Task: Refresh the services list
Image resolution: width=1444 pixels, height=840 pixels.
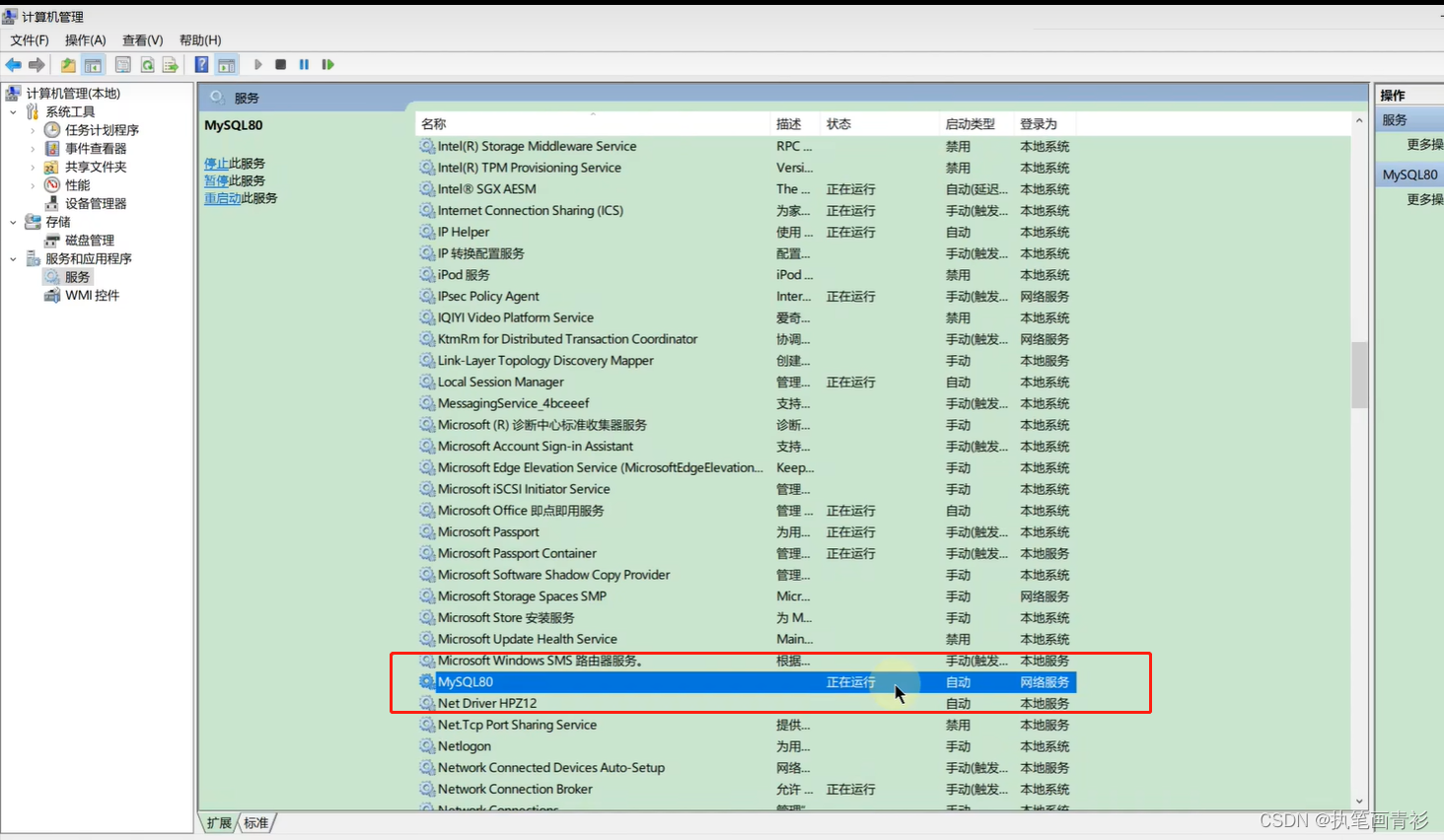Action: point(148,64)
